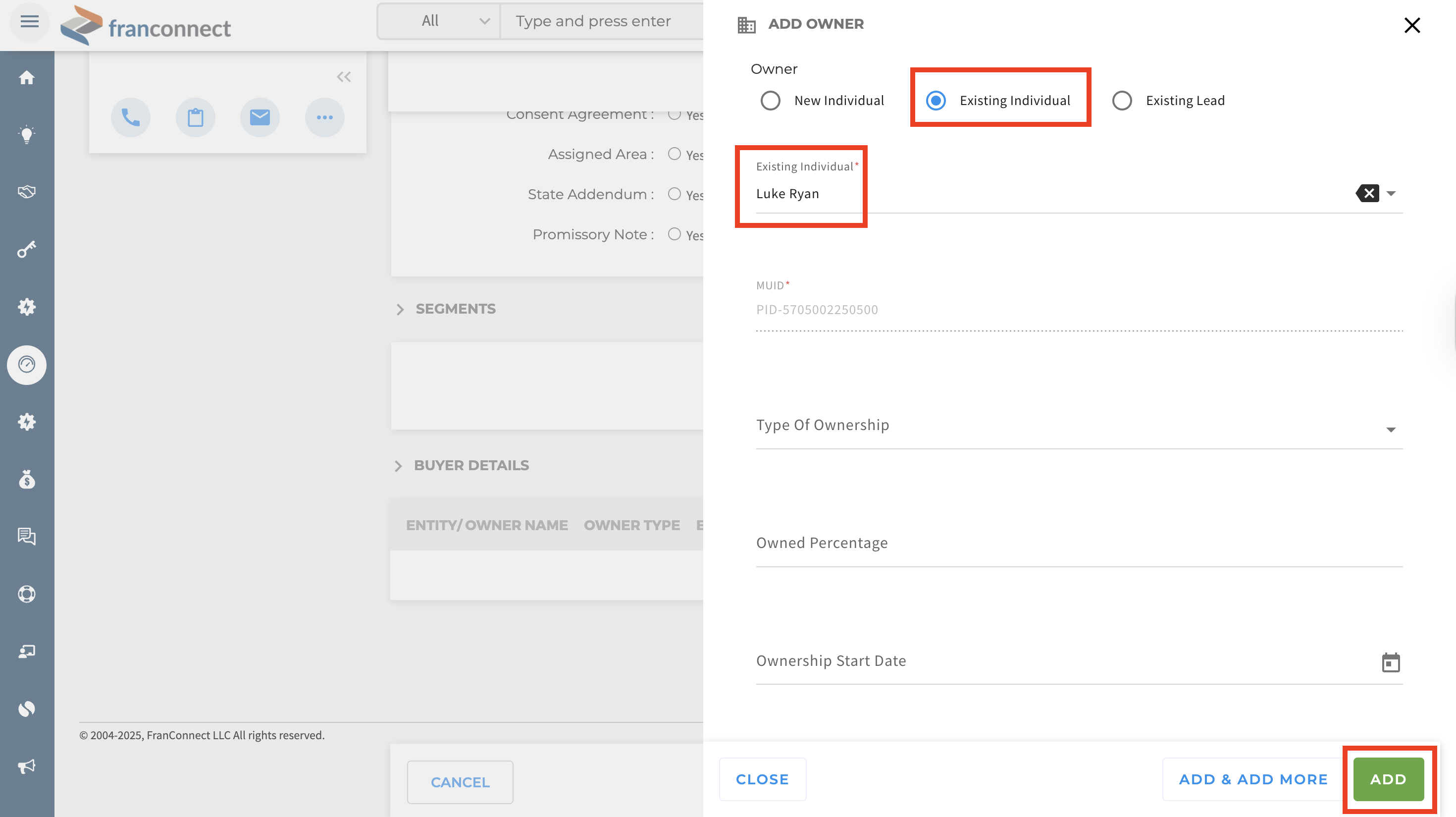Open the All search scope dropdown

click(x=439, y=21)
